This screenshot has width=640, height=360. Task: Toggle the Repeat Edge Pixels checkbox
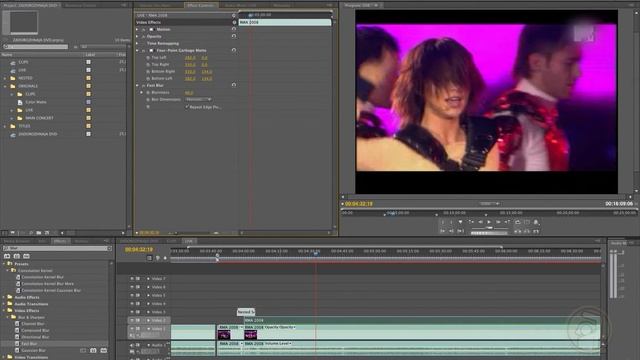(187, 107)
